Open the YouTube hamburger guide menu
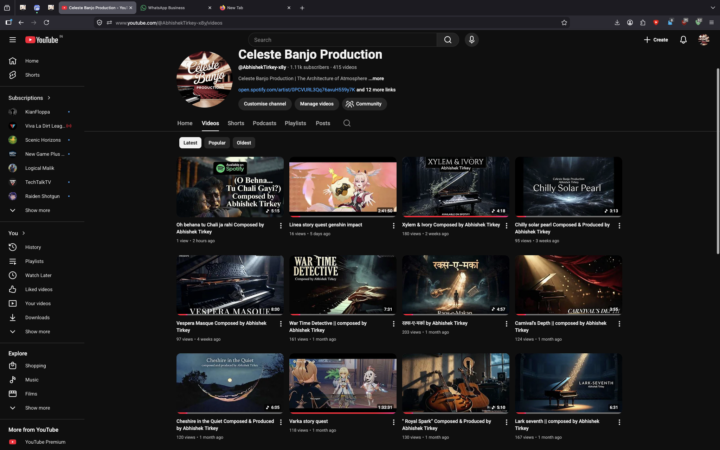This screenshot has width=720, height=450. [x=12, y=40]
